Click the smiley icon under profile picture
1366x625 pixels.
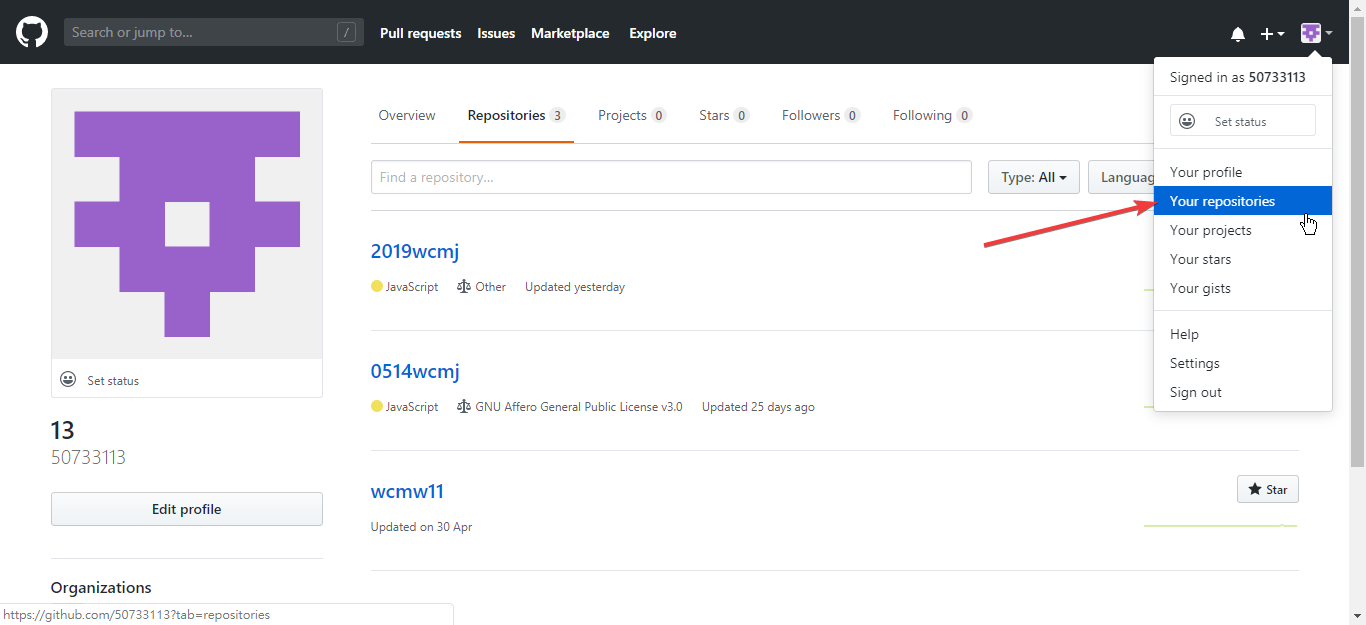point(68,380)
